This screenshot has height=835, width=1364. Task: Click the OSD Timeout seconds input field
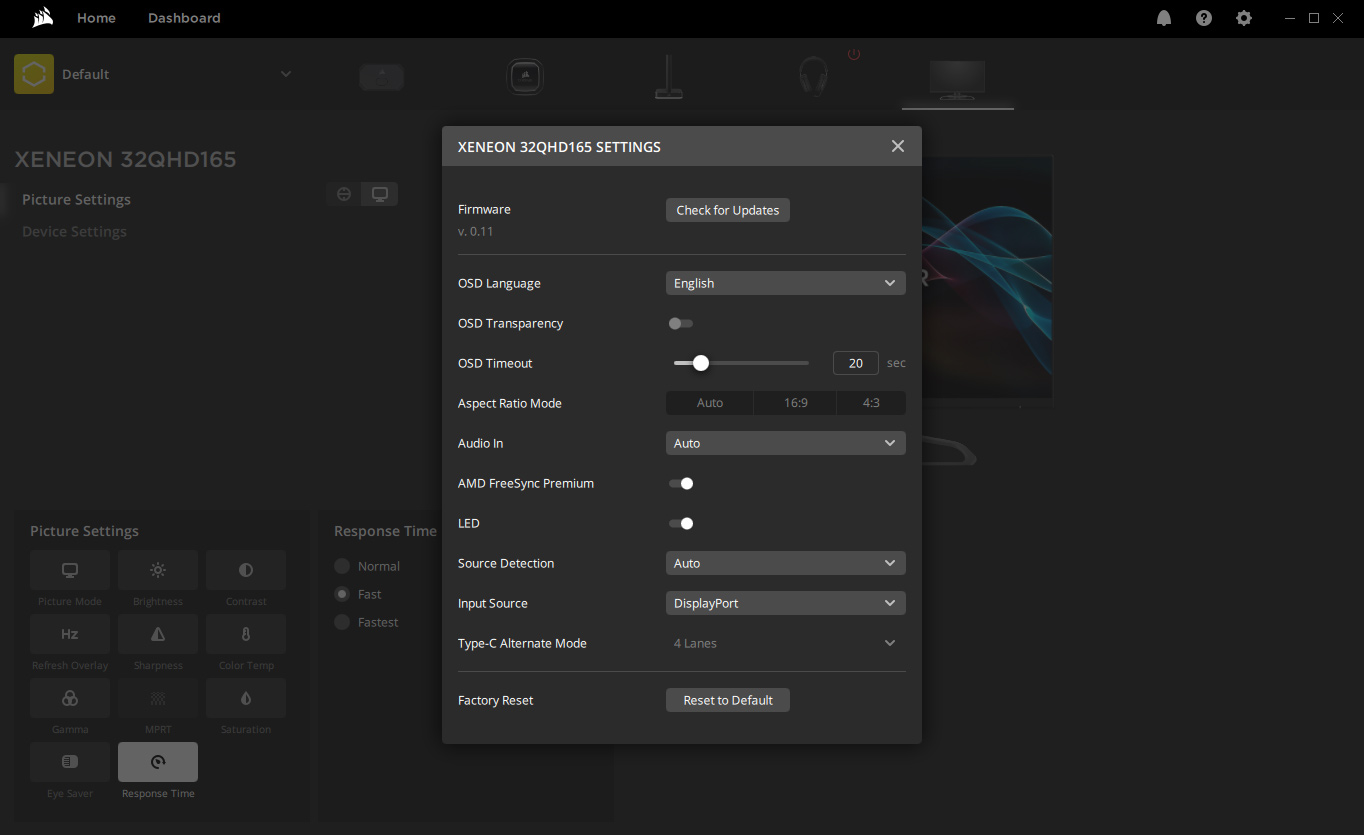855,363
